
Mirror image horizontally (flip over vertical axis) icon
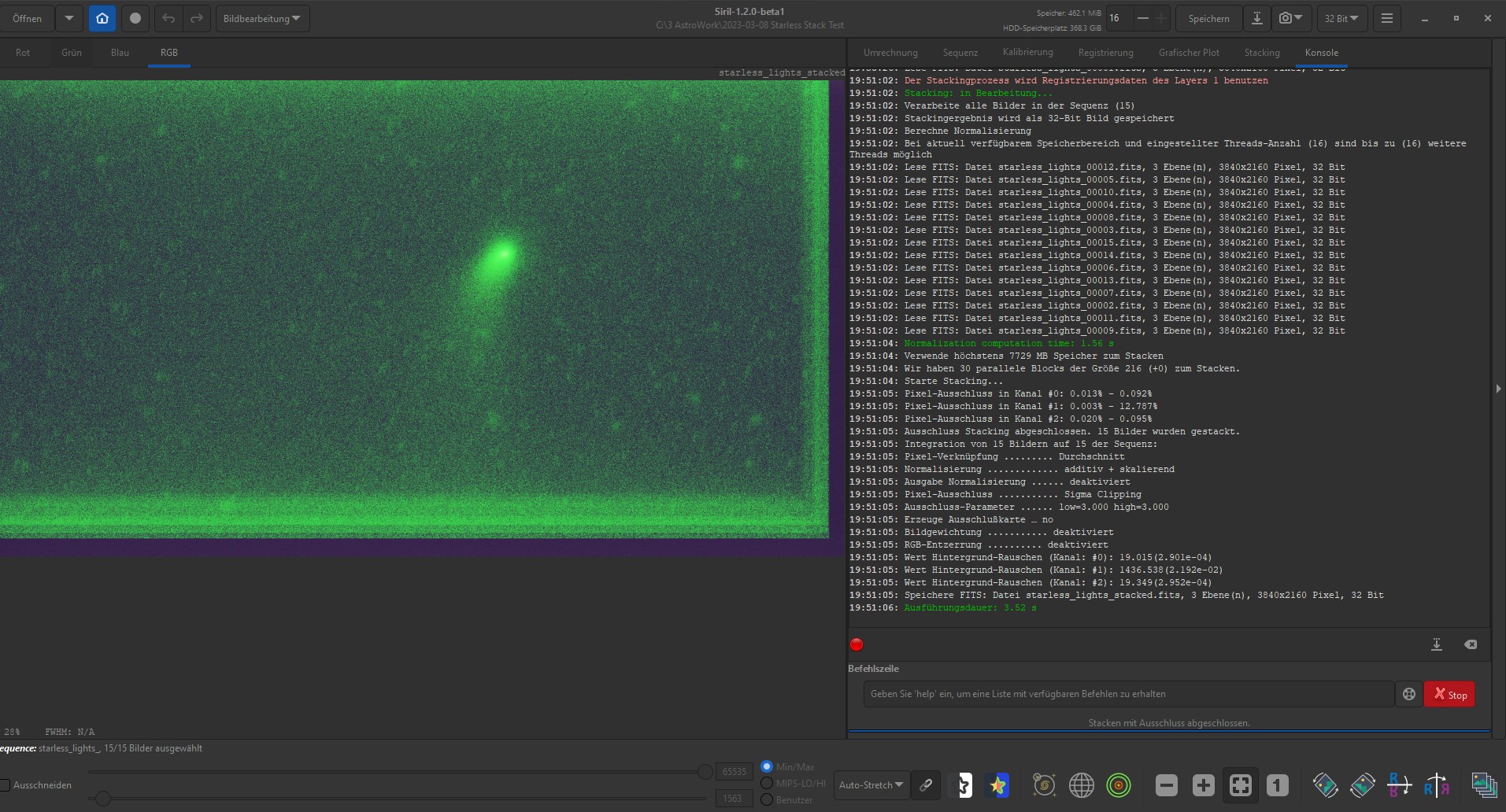[1437, 784]
